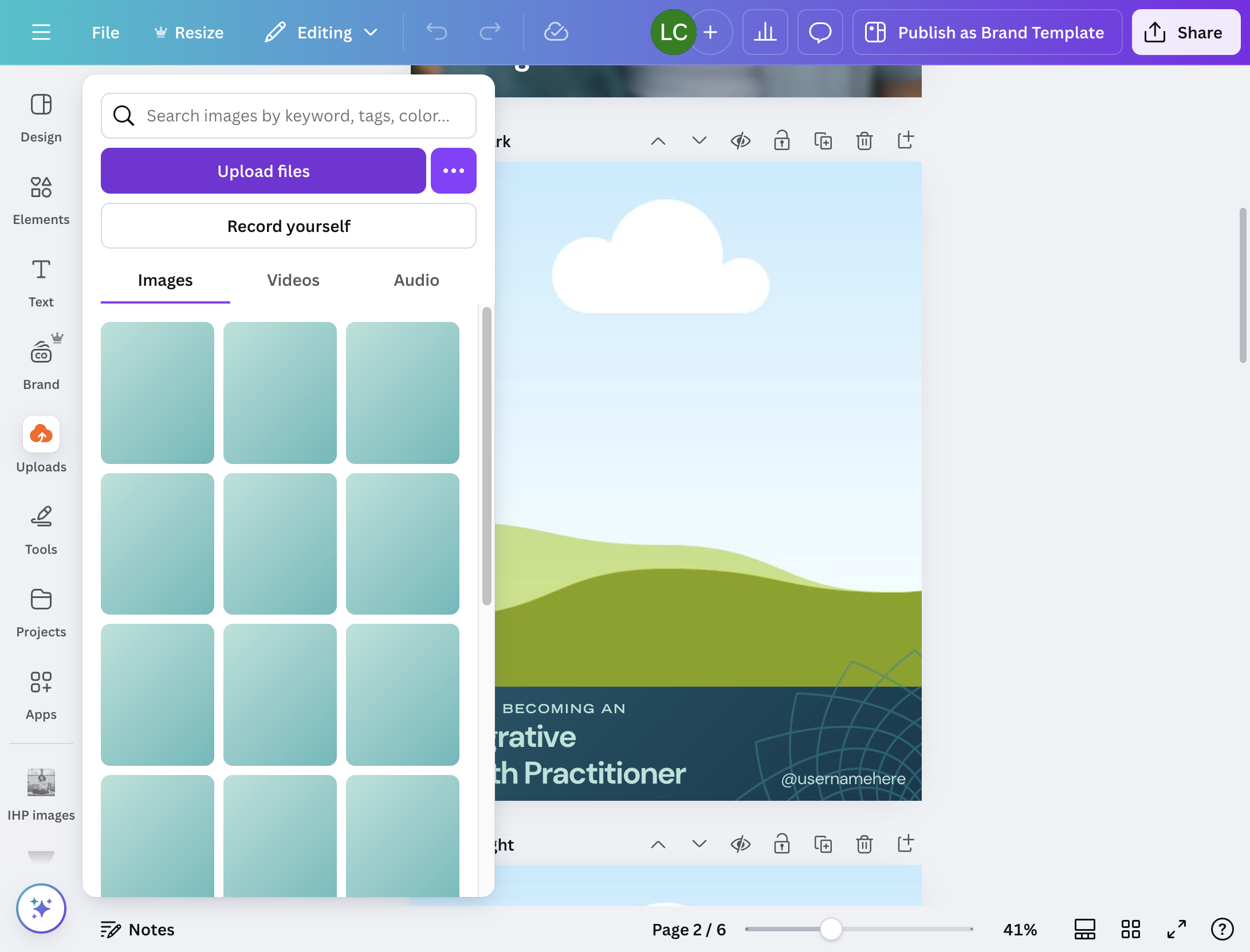Undo the last action
Image resolution: width=1250 pixels, height=952 pixels.
coord(437,32)
